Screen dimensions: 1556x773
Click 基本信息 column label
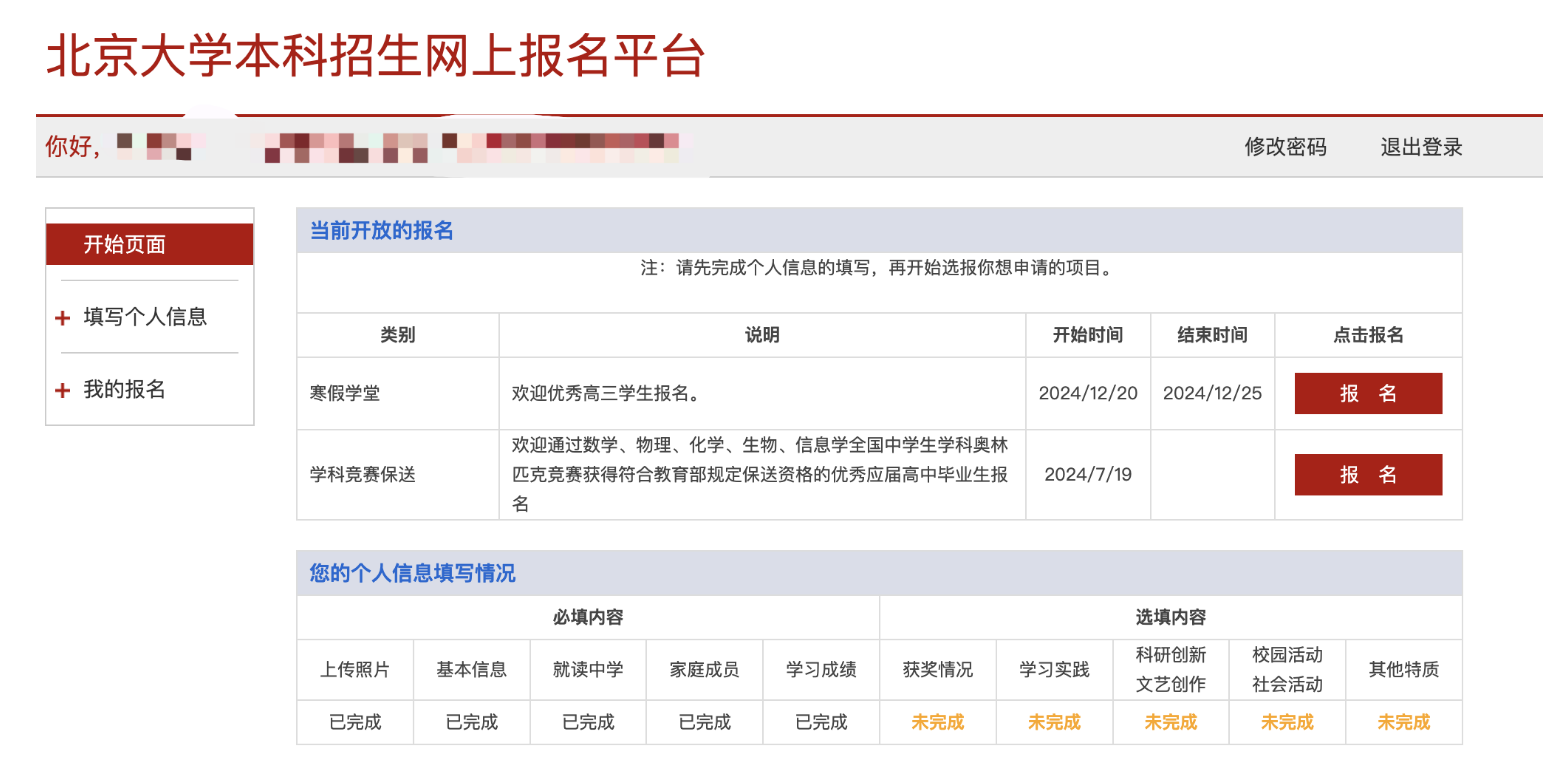[x=471, y=669]
